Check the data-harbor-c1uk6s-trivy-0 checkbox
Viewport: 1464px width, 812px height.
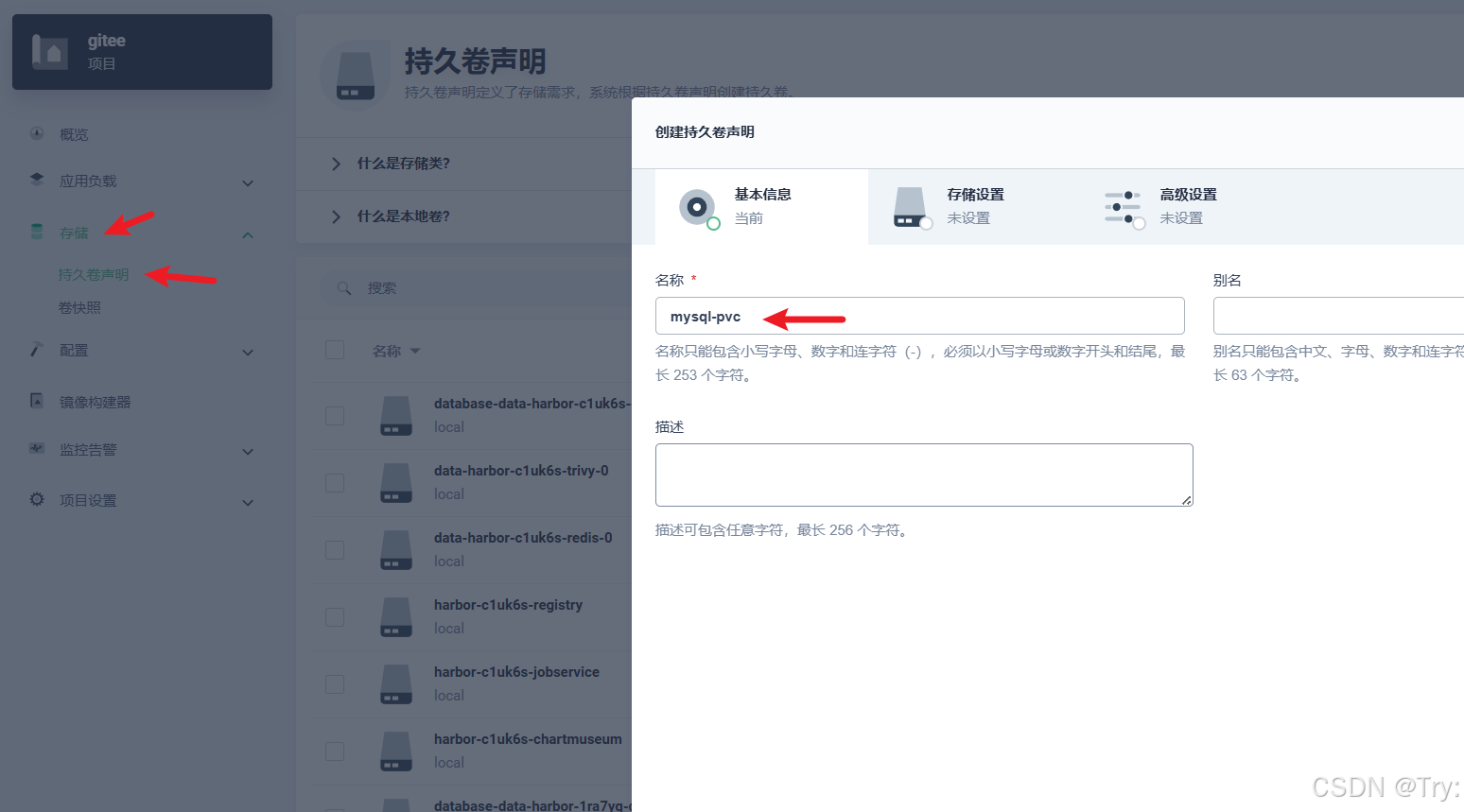click(335, 482)
